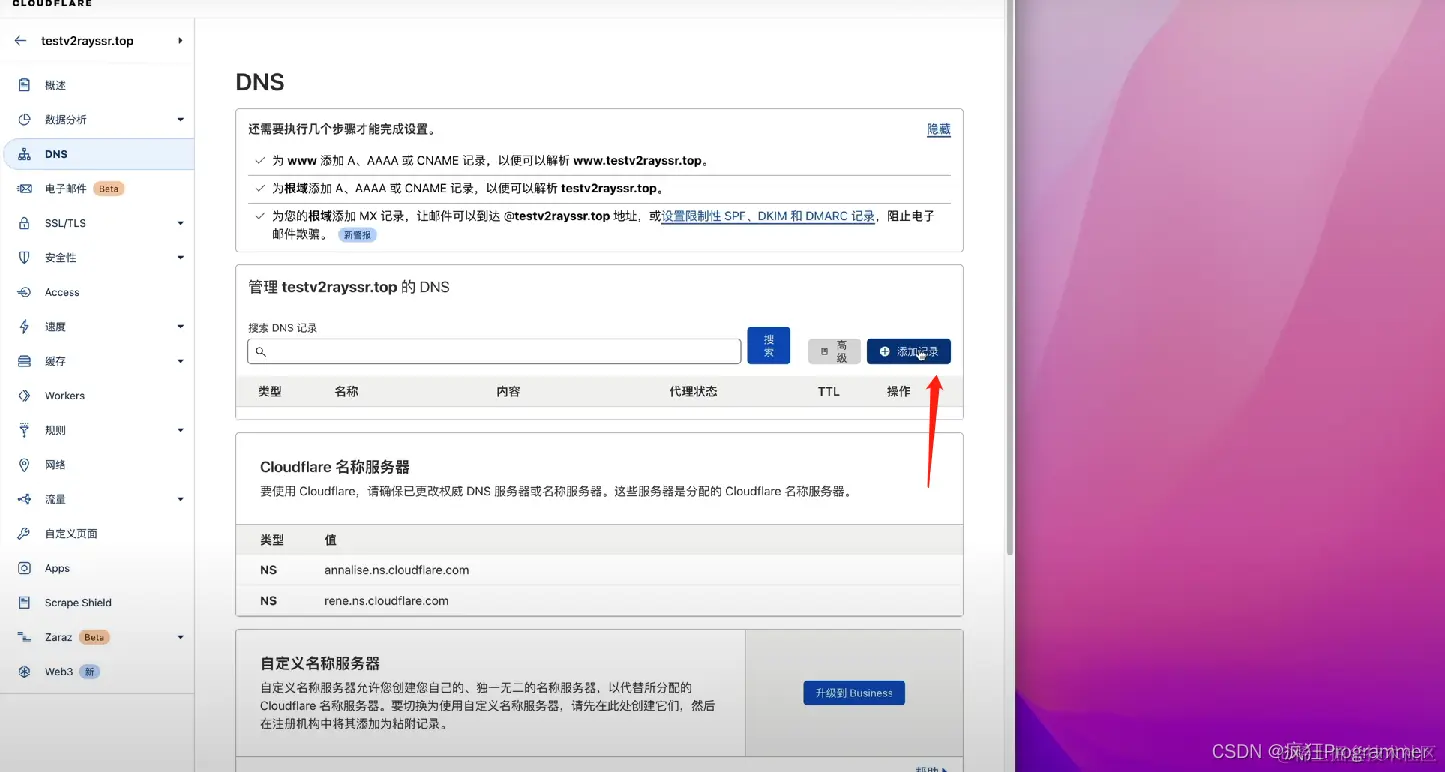The image size is (1445, 772).
Task: Open 电子邮件 via its envelope icon
Action: [x=24, y=188]
